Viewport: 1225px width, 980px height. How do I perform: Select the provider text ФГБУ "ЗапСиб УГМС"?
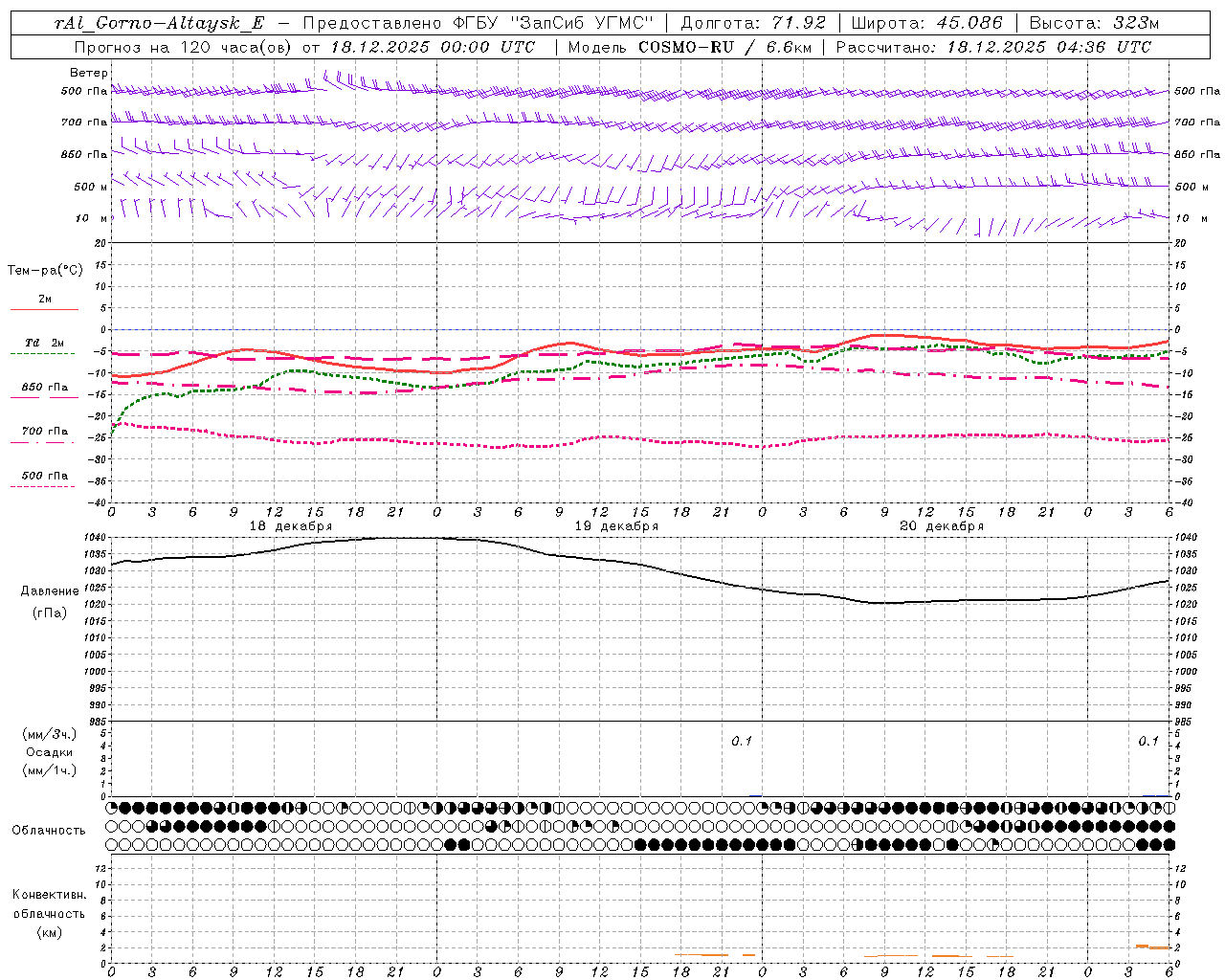point(551,23)
